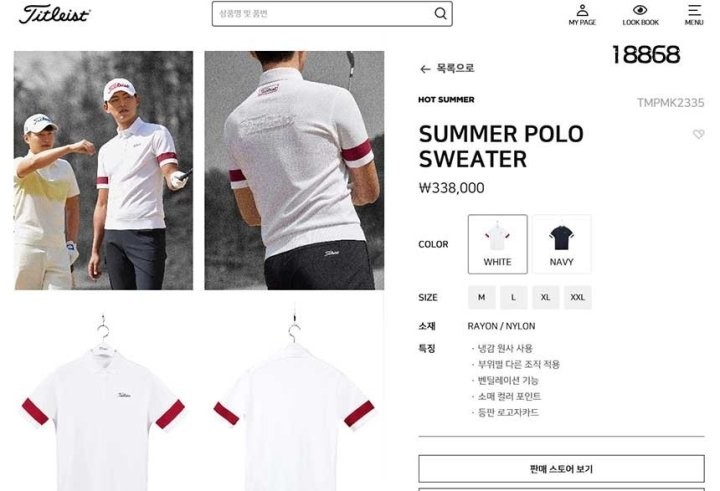Select size M
The image size is (720, 491).
coord(481,297)
